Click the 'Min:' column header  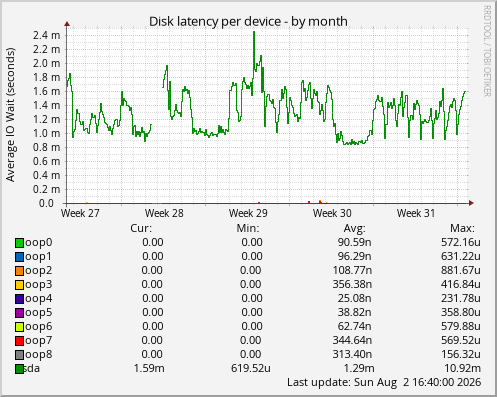(x=248, y=228)
